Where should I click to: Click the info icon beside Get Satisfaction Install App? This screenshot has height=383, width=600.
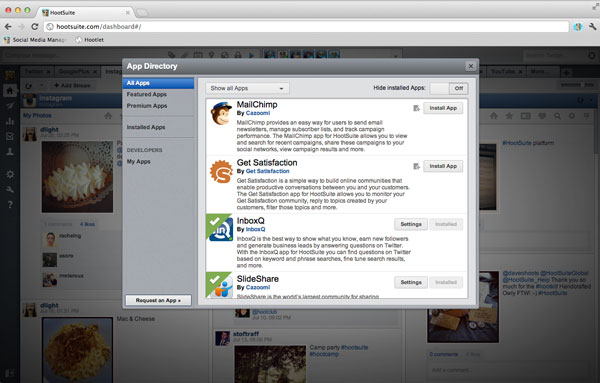416,166
